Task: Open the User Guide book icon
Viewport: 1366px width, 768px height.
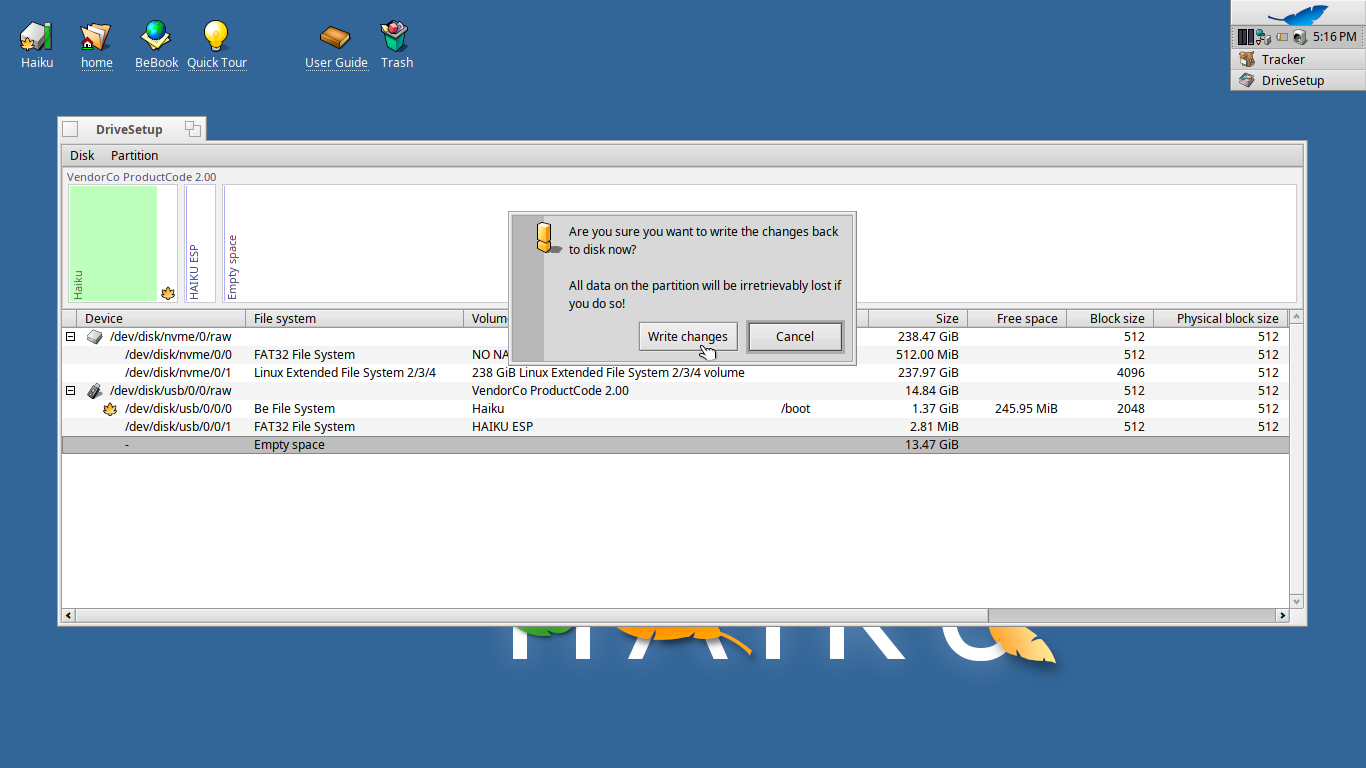Action: pyautogui.click(x=336, y=37)
